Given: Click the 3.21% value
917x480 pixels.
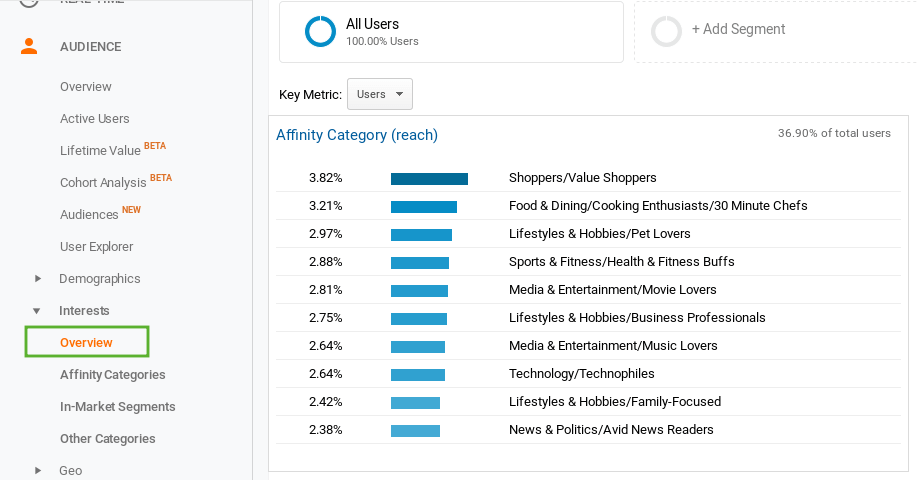Looking at the screenshot, I should click(x=326, y=206).
